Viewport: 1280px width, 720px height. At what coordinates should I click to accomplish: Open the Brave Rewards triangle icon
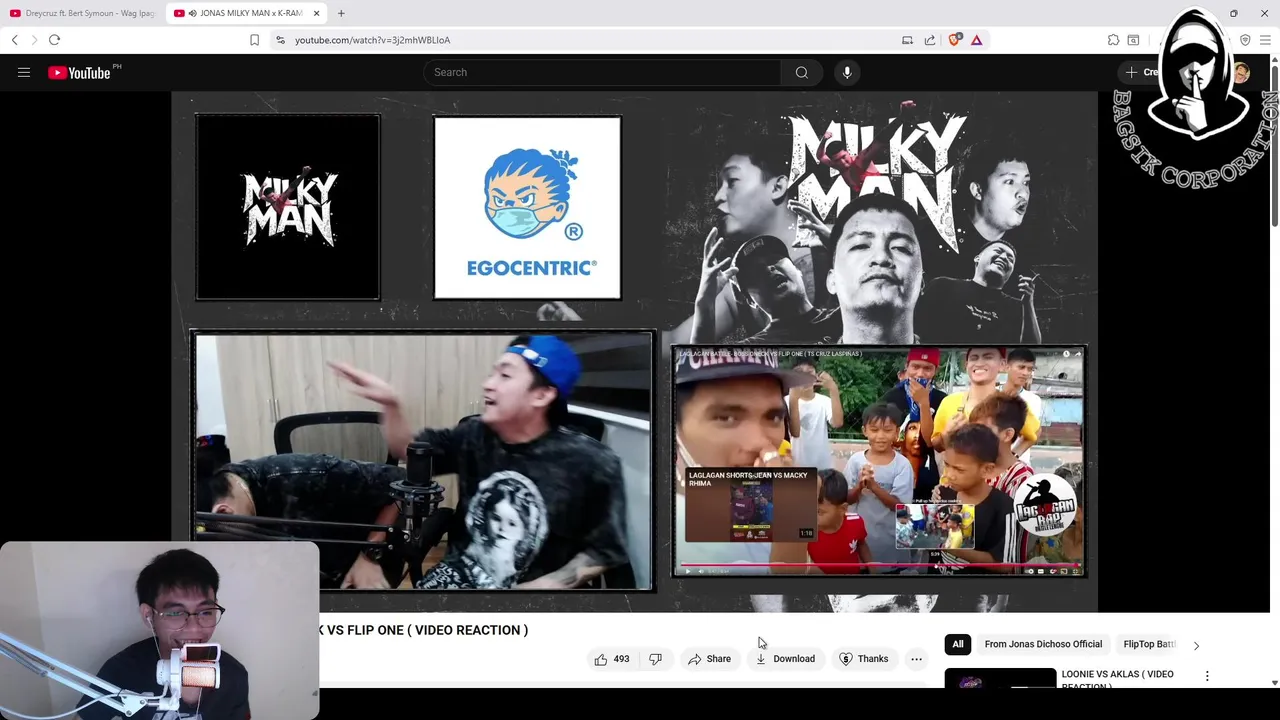click(x=977, y=40)
